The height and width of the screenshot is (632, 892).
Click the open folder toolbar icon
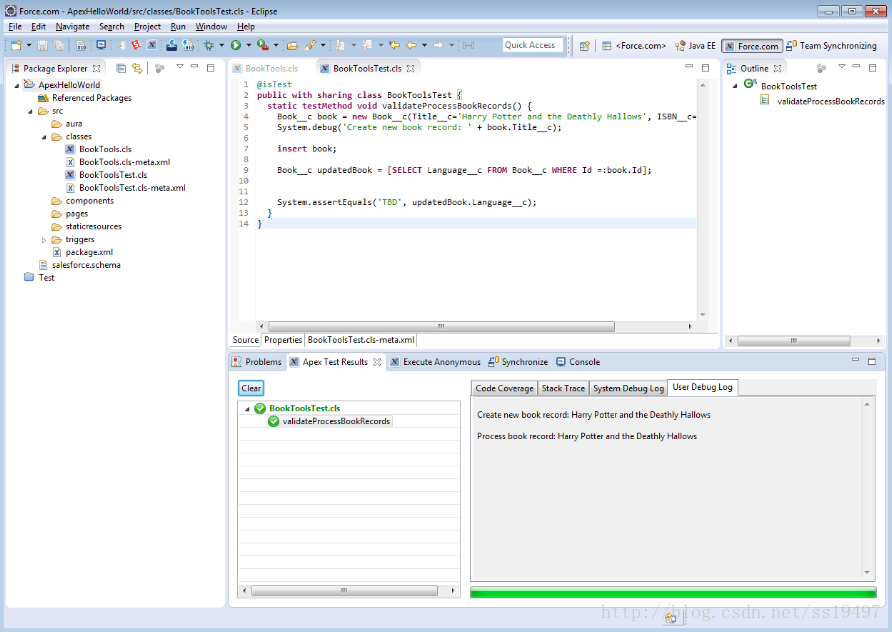292,46
